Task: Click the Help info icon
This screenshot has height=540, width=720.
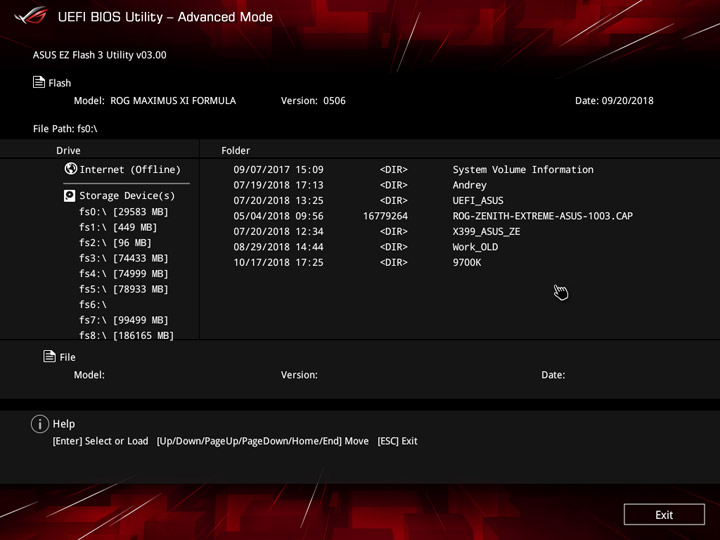Action: [x=40, y=424]
